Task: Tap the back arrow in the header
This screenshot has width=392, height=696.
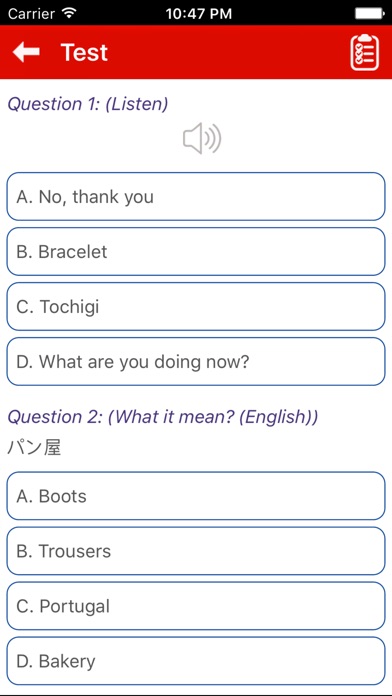Action: pyautogui.click(x=26, y=52)
